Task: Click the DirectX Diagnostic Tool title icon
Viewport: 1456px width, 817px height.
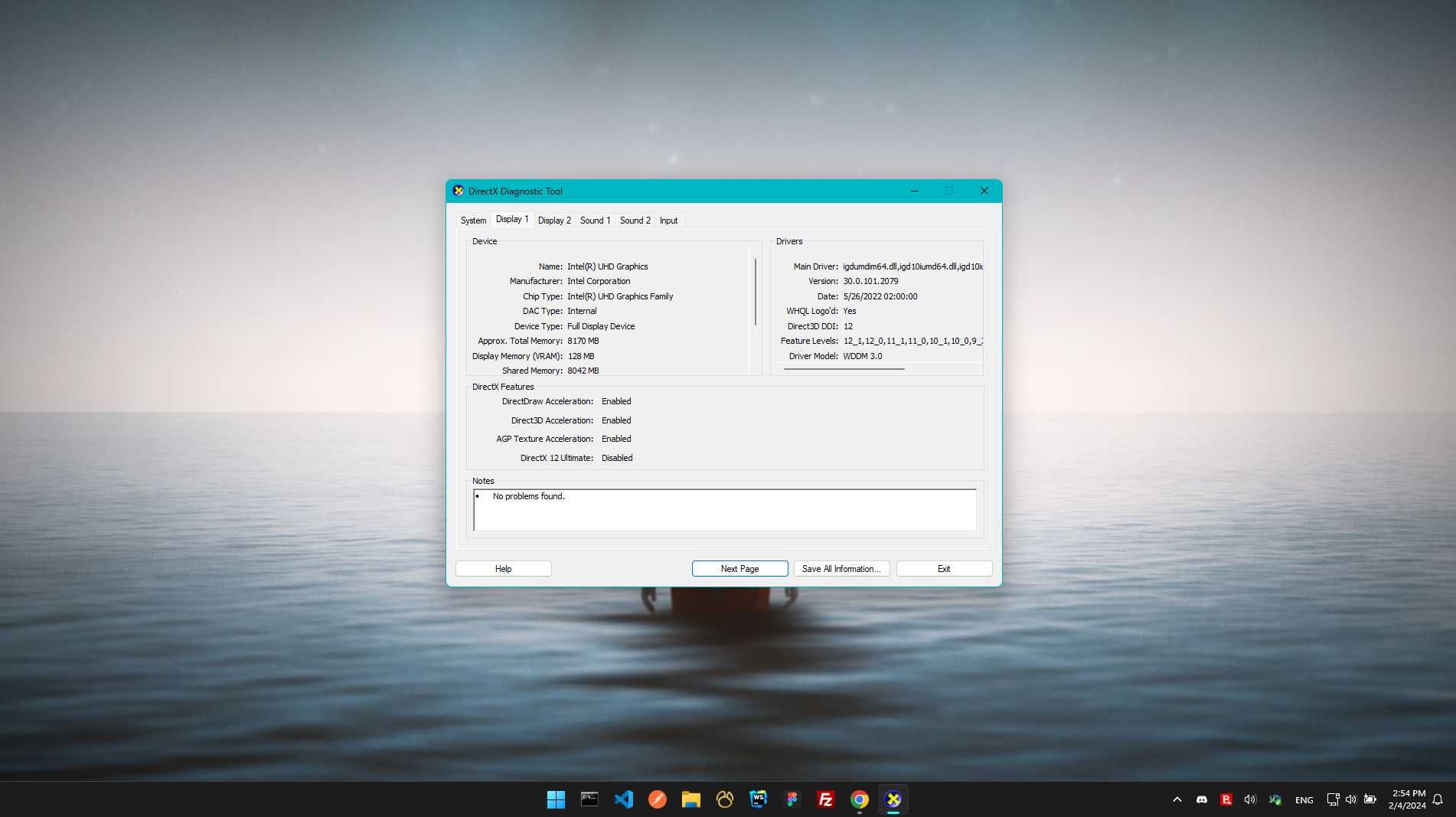Action: (x=458, y=191)
